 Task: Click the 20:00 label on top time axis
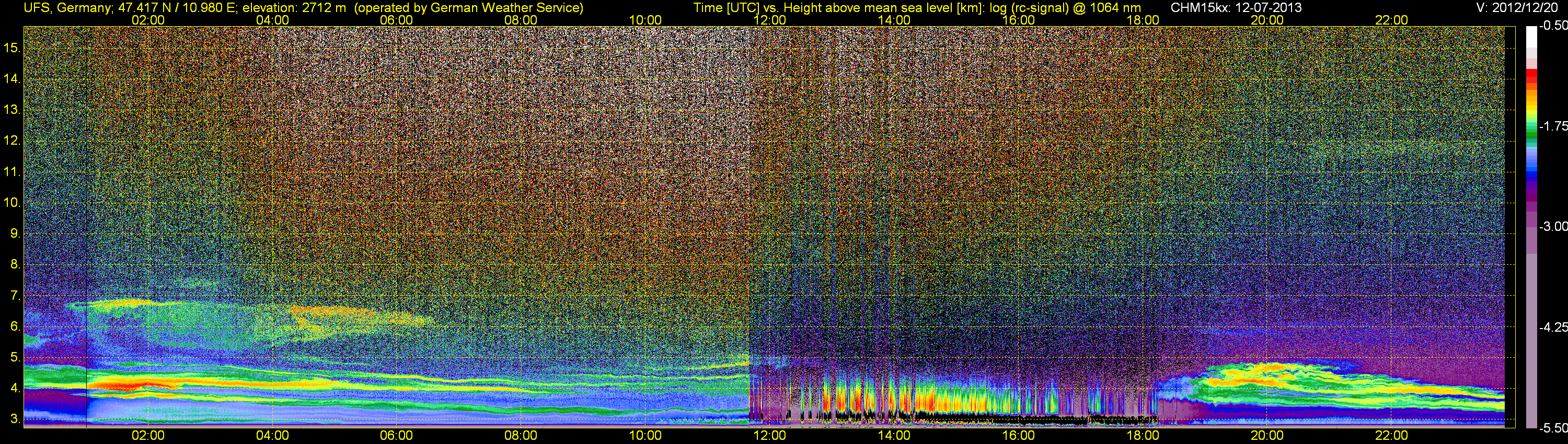tap(1267, 20)
